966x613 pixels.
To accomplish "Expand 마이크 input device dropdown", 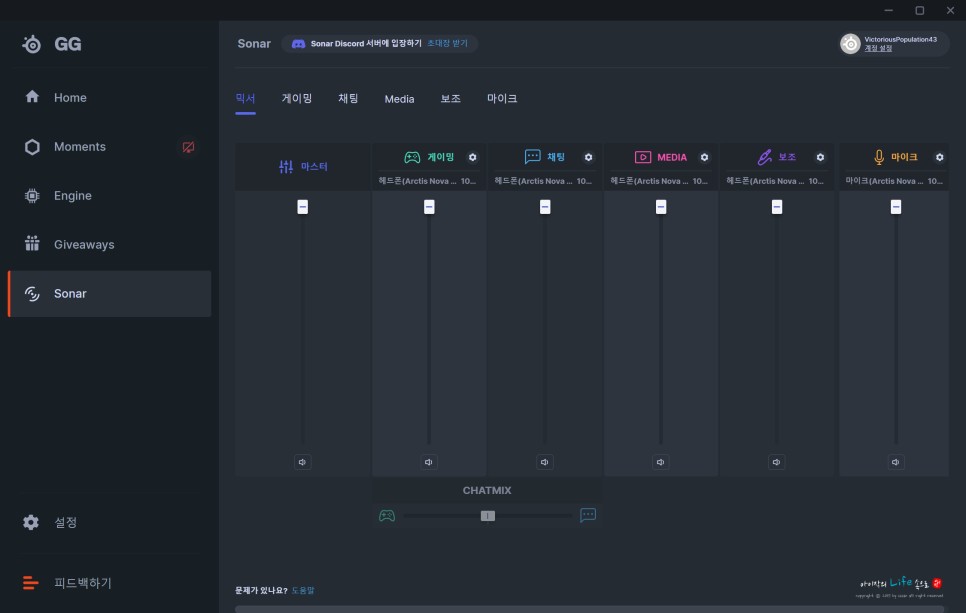I will pos(894,181).
